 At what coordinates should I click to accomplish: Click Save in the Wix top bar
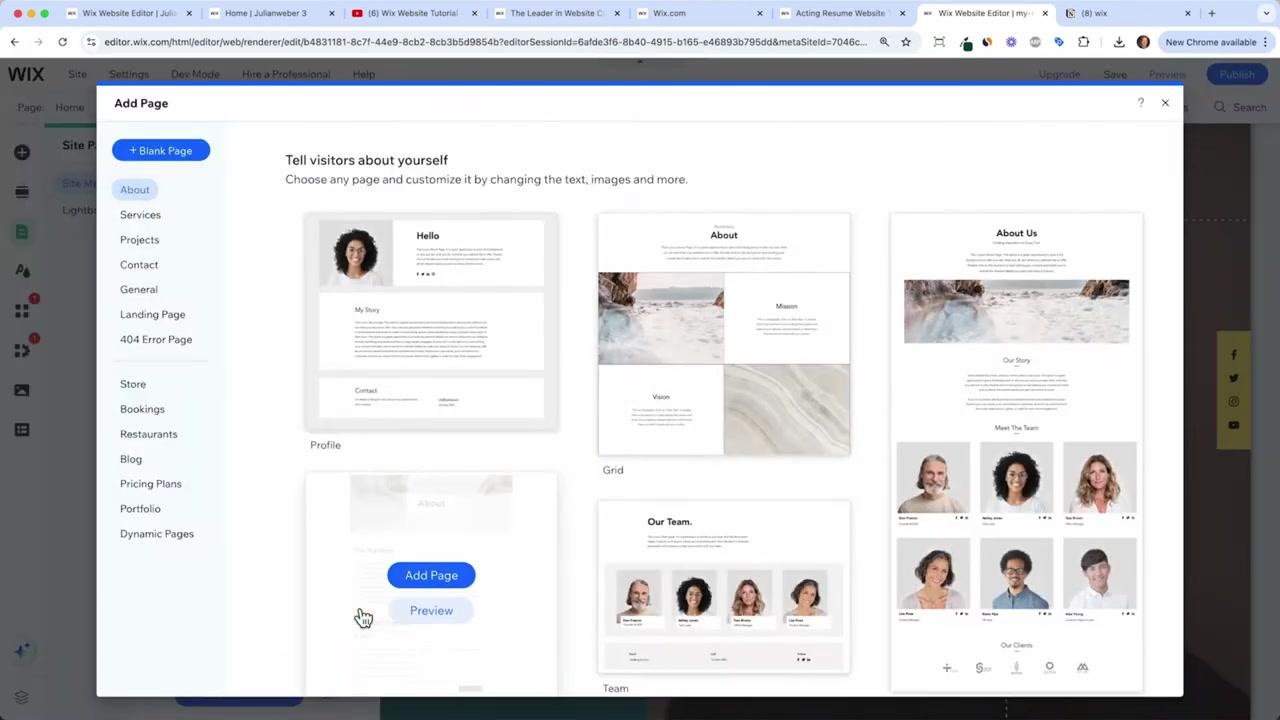(1115, 74)
